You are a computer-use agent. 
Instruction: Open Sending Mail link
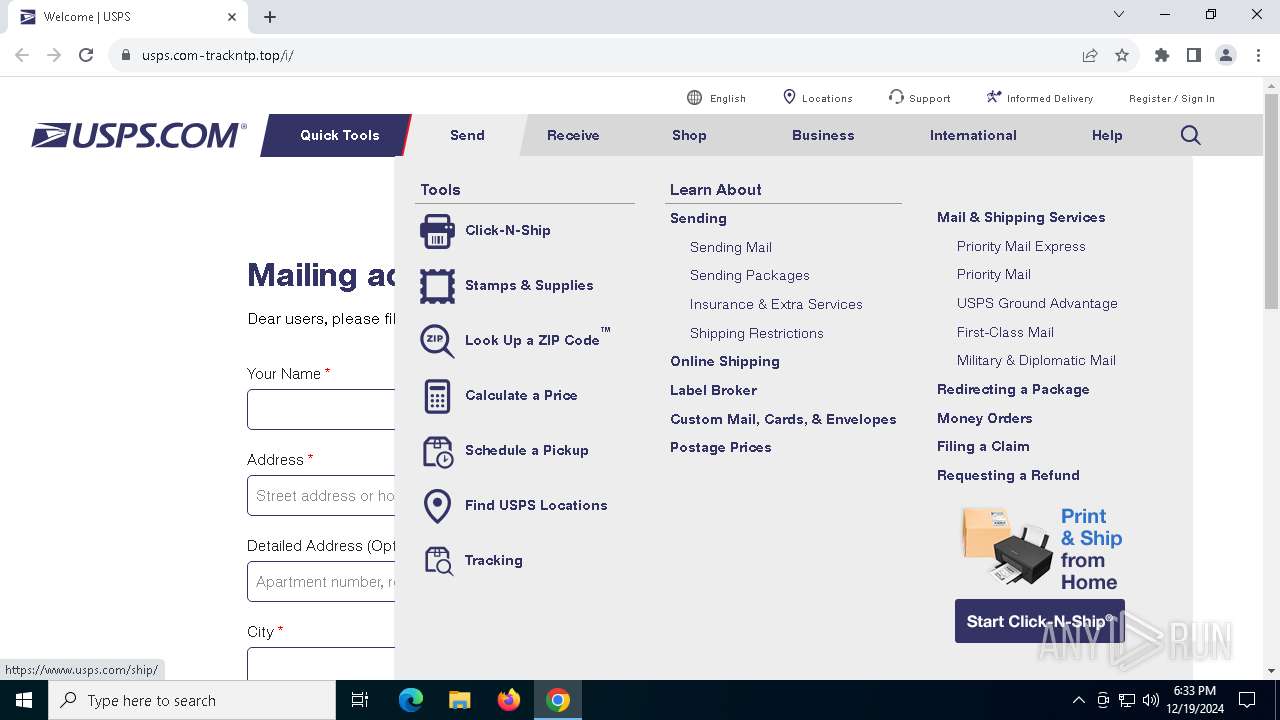tap(731, 247)
